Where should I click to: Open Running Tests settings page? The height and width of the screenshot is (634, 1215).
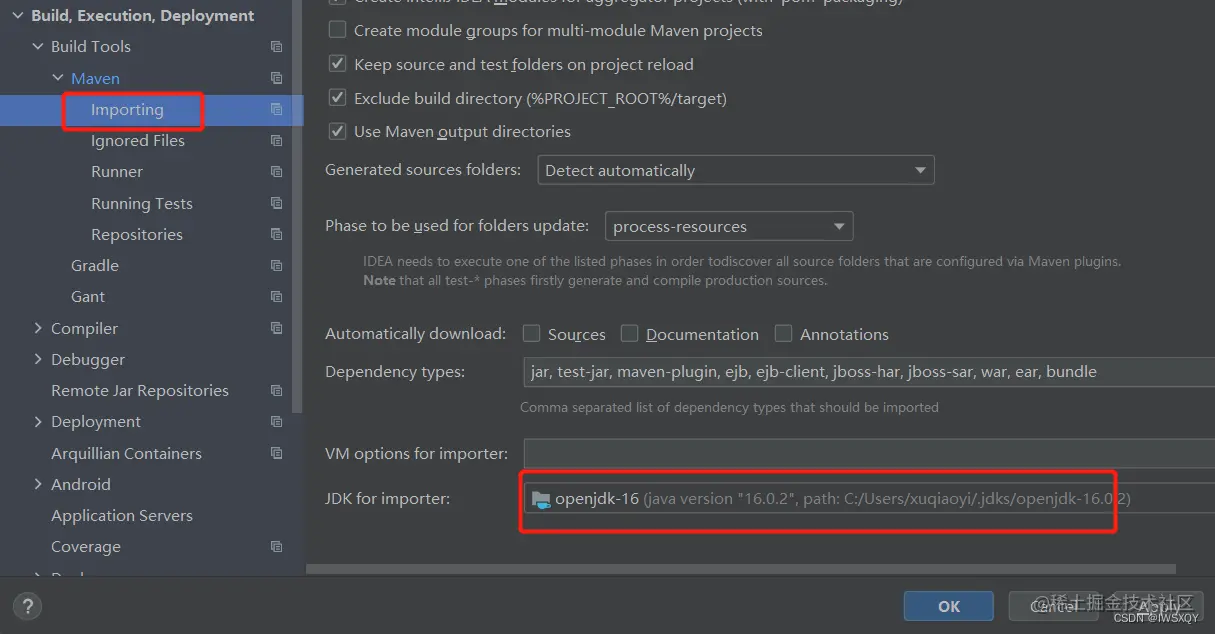point(142,203)
